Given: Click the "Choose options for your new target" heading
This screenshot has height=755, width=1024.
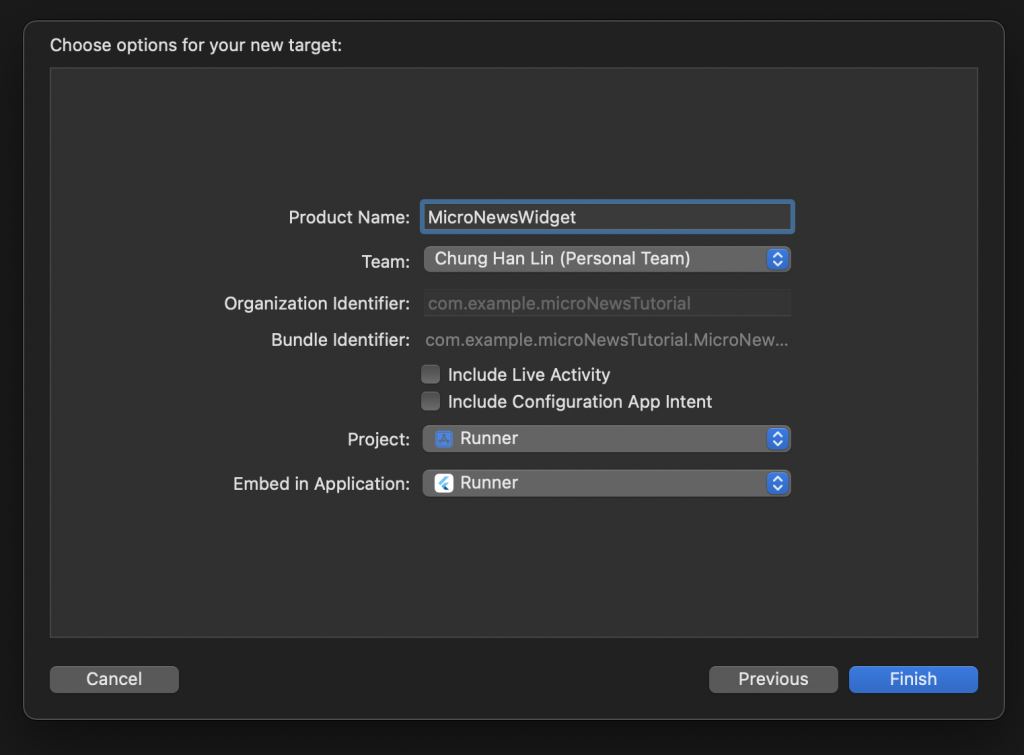Looking at the screenshot, I should coord(196,45).
